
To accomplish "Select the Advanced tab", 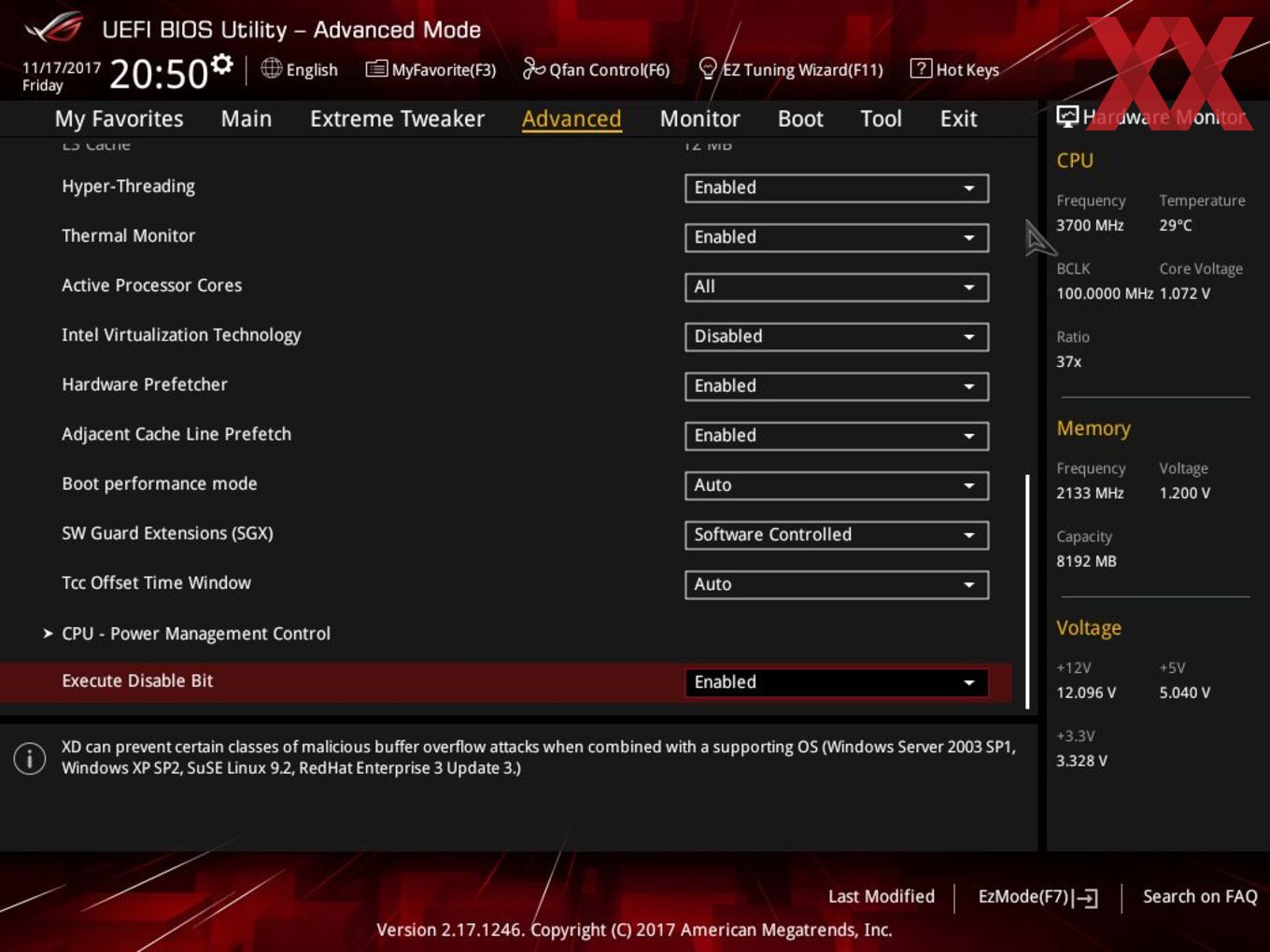I will coord(571,119).
